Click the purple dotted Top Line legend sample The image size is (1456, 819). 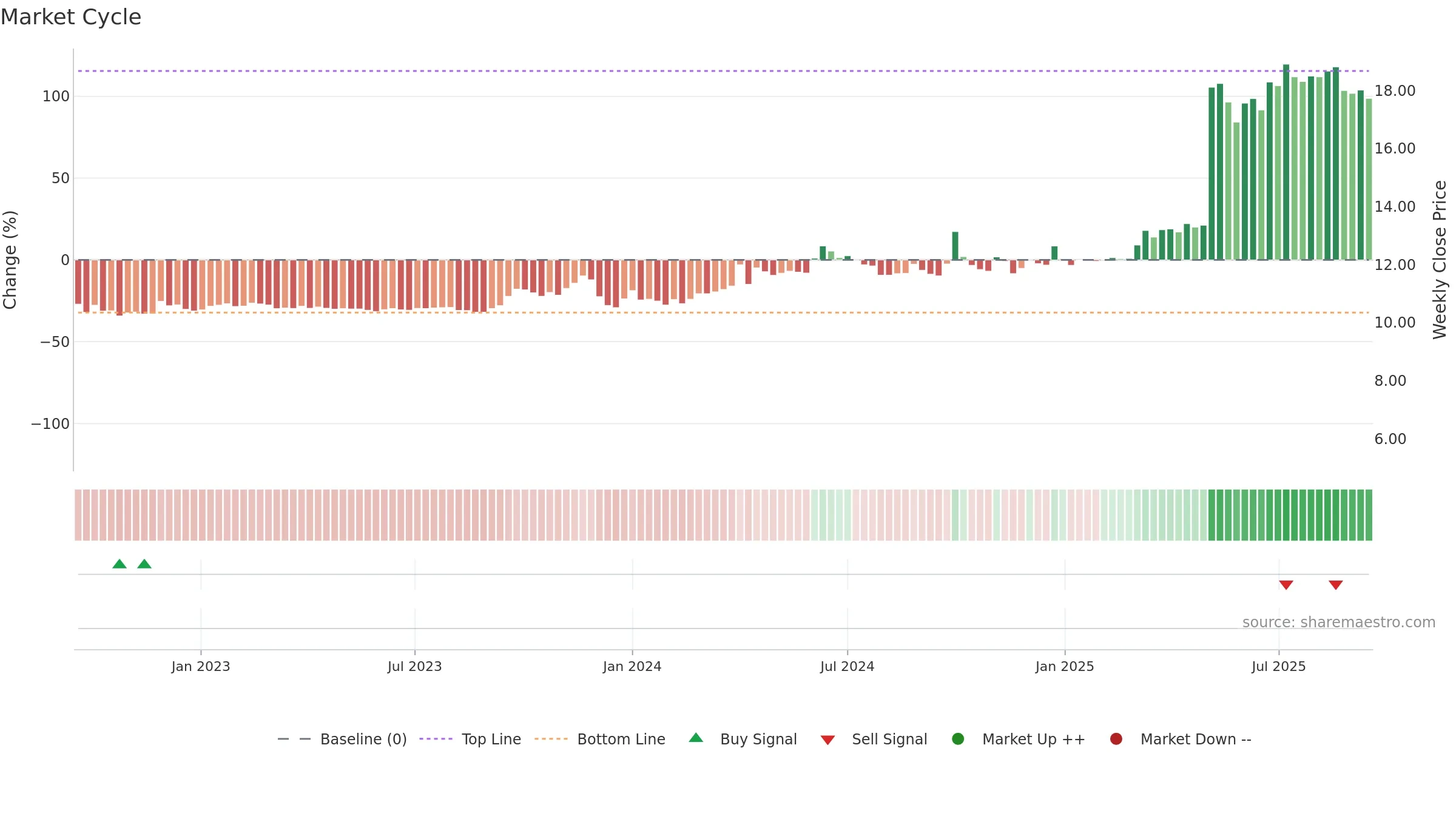436,739
